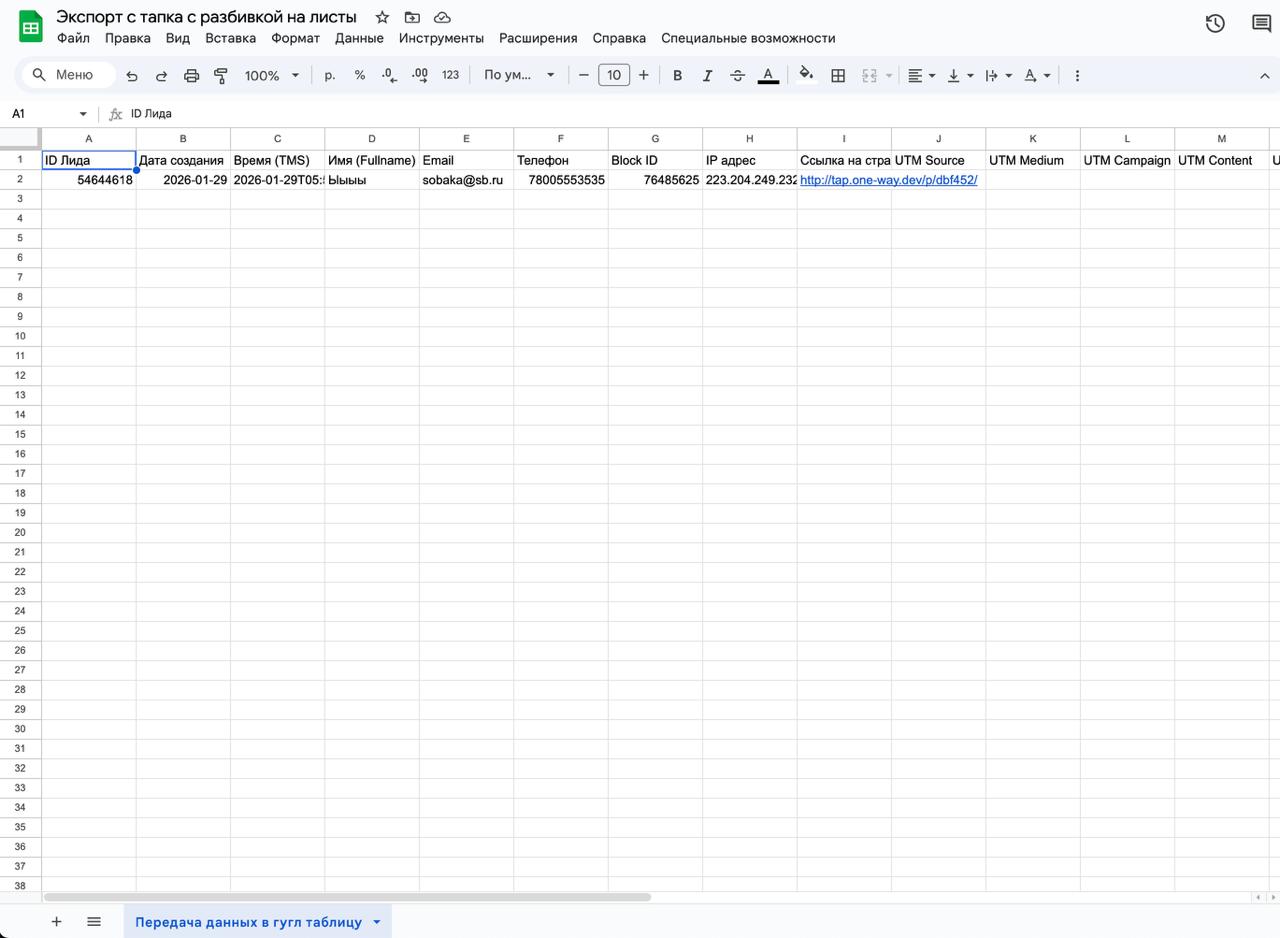Open the cell borders tool

click(838, 76)
